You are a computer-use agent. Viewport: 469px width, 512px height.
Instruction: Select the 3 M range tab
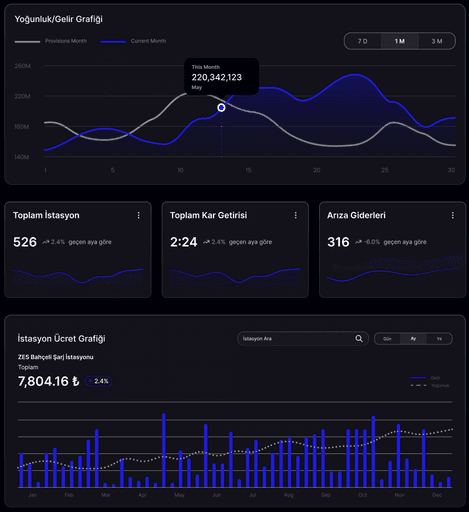click(x=437, y=41)
